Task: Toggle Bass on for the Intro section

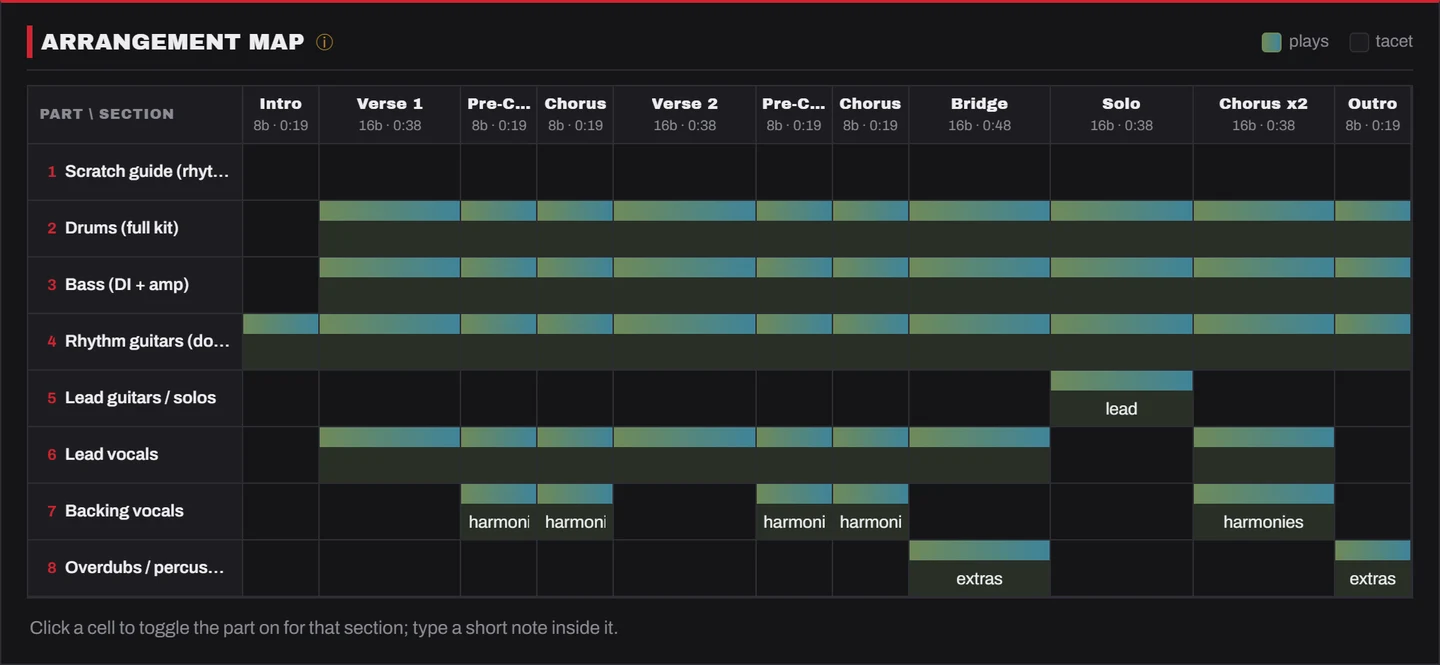Action: (x=281, y=285)
